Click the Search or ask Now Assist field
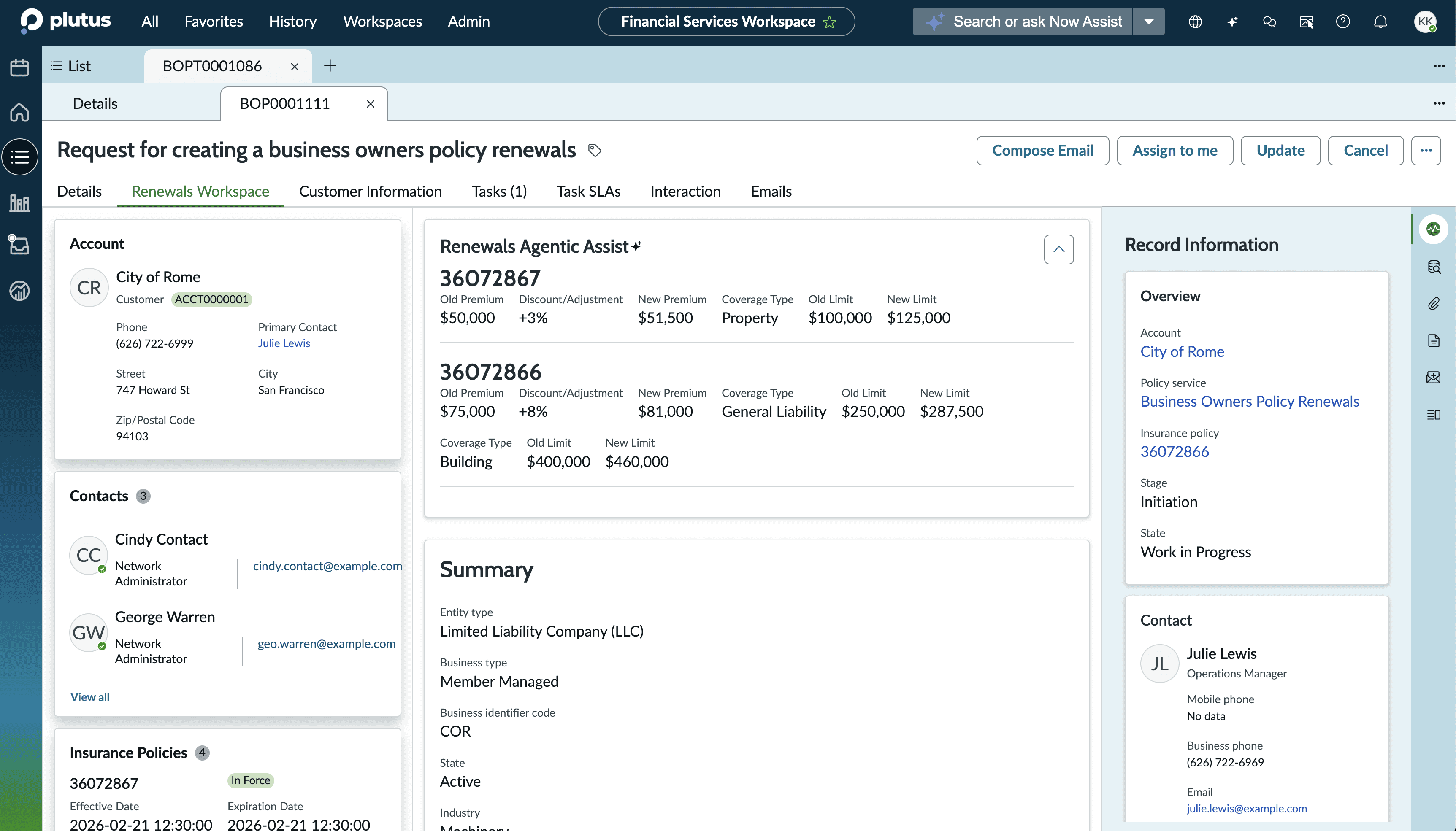1456x831 pixels. pos(1037,22)
